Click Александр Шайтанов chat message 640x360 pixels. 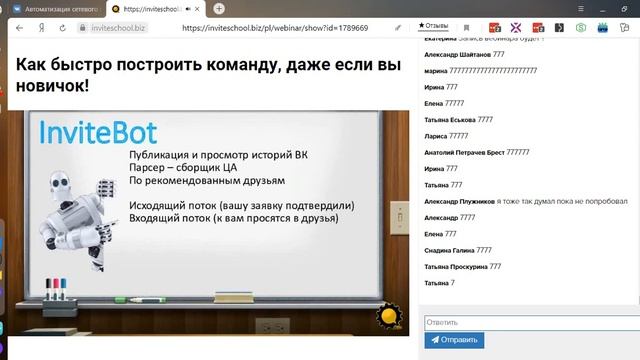[x=464, y=54]
